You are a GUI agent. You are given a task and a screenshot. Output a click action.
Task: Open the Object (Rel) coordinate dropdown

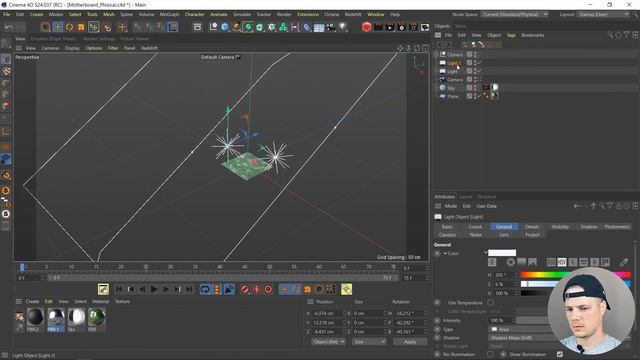pyautogui.click(x=328, y=342)
